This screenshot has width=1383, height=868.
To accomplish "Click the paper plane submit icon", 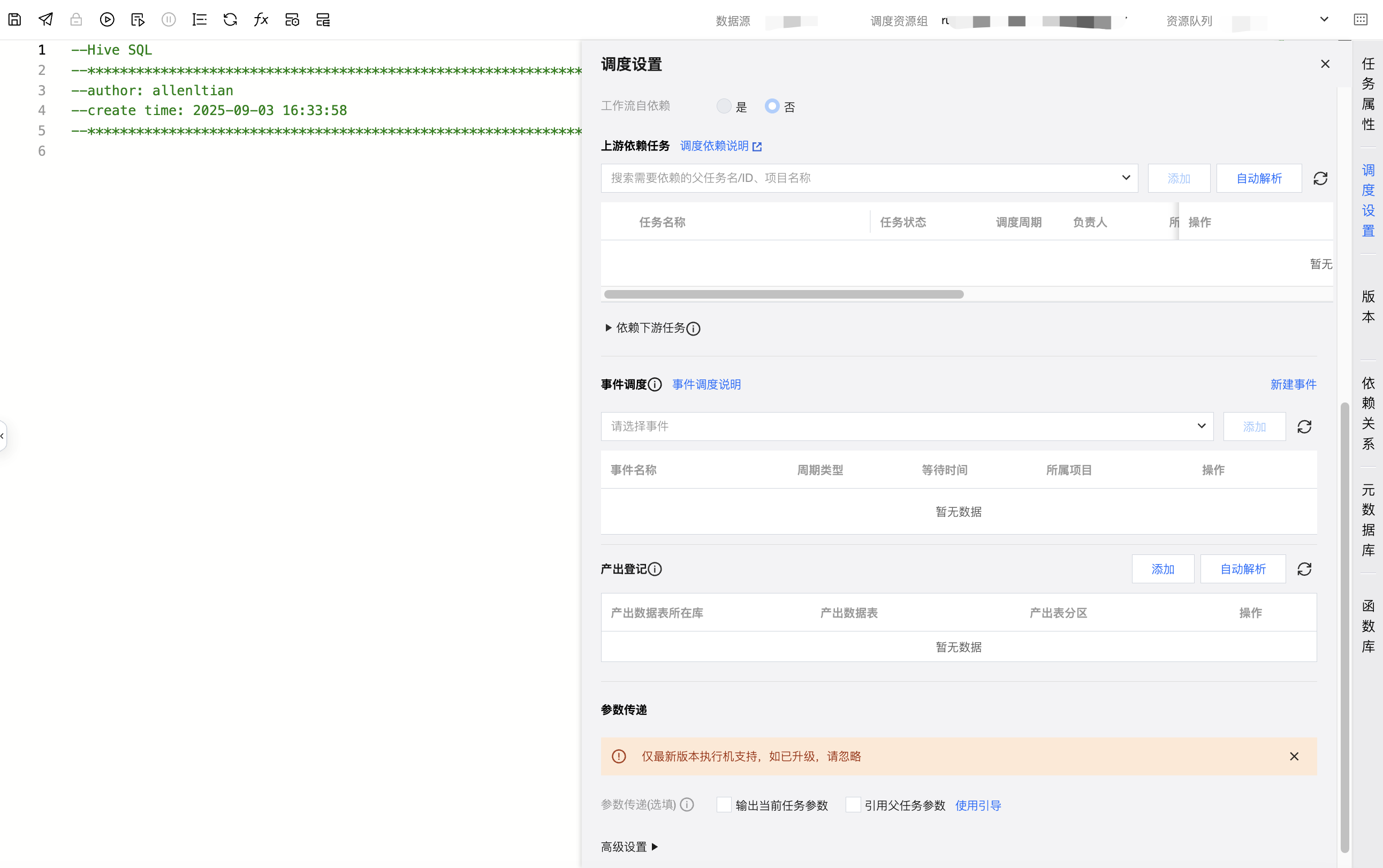I will 45,19.
